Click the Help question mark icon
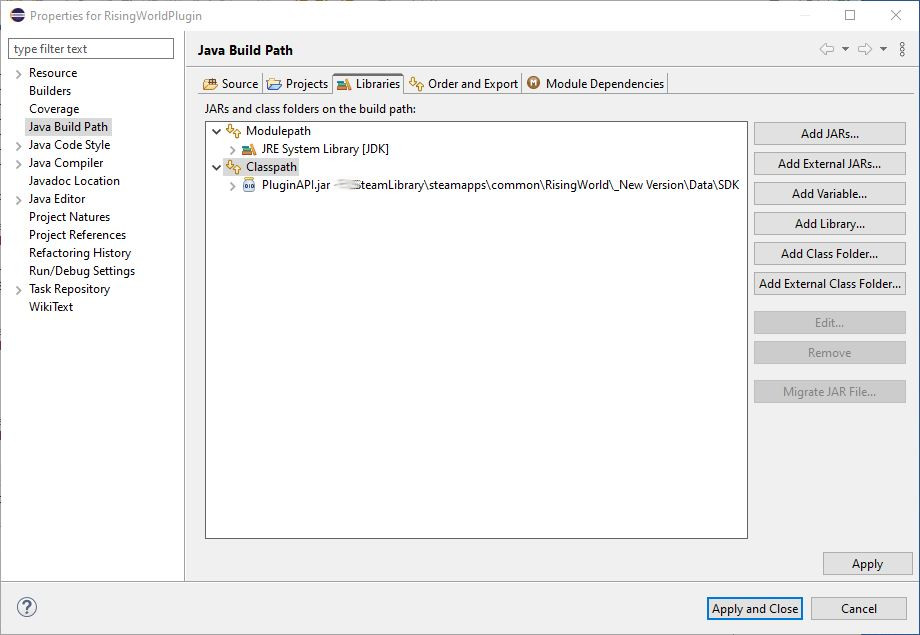Image resolution: width=920 pixels, height=635 pixels. point(27,607)
